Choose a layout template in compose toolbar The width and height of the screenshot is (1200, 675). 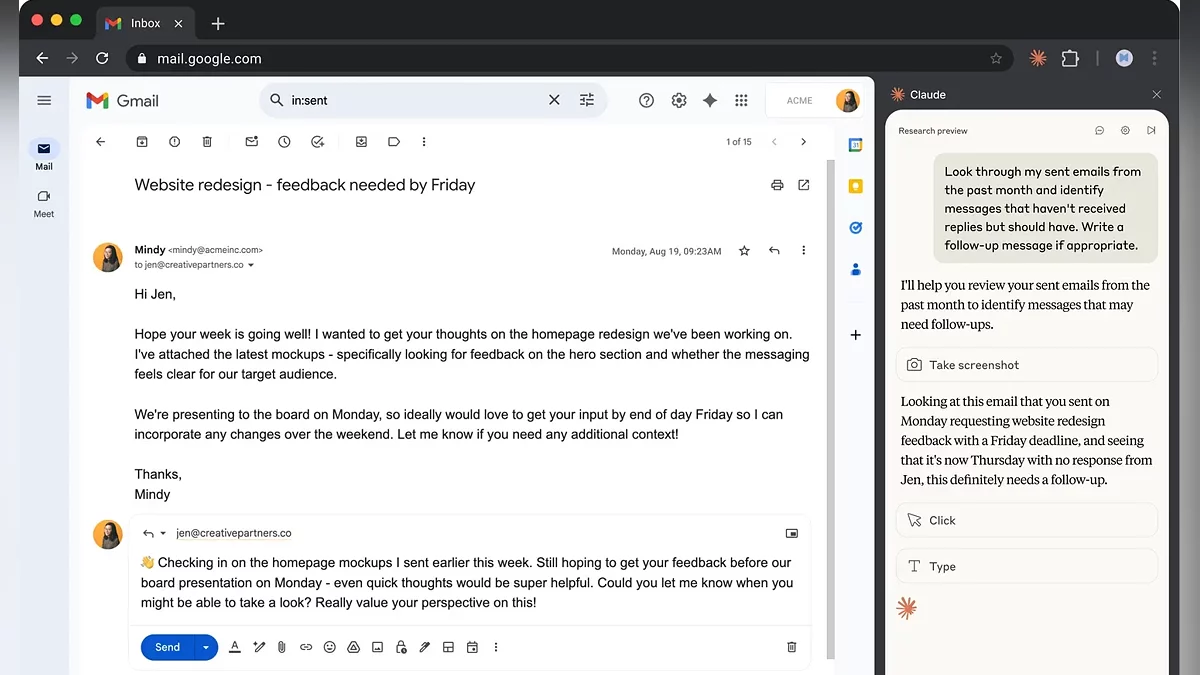(448, 647)
